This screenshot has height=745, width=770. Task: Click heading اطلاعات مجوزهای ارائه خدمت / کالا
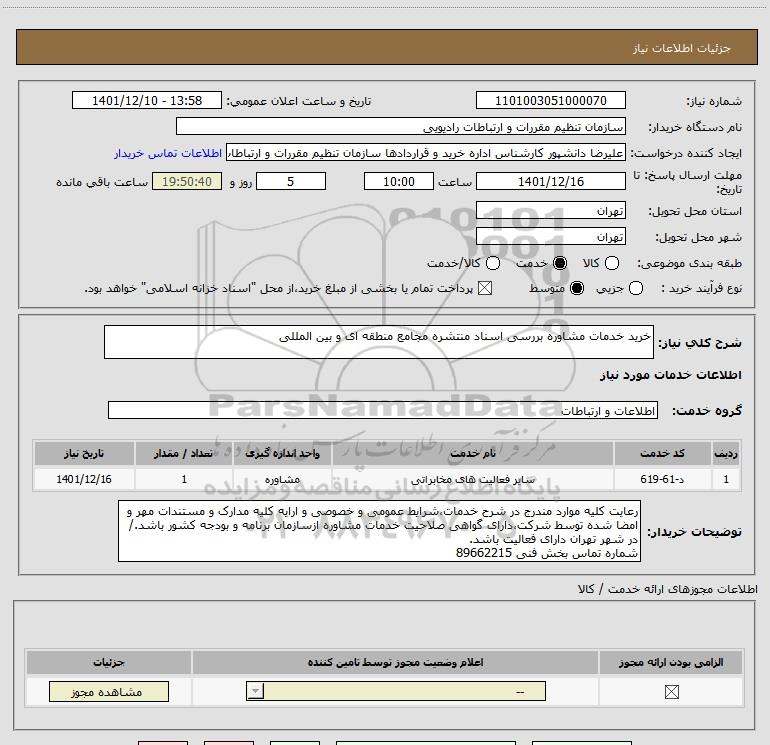pyautogui.click(x=667, y=589)
